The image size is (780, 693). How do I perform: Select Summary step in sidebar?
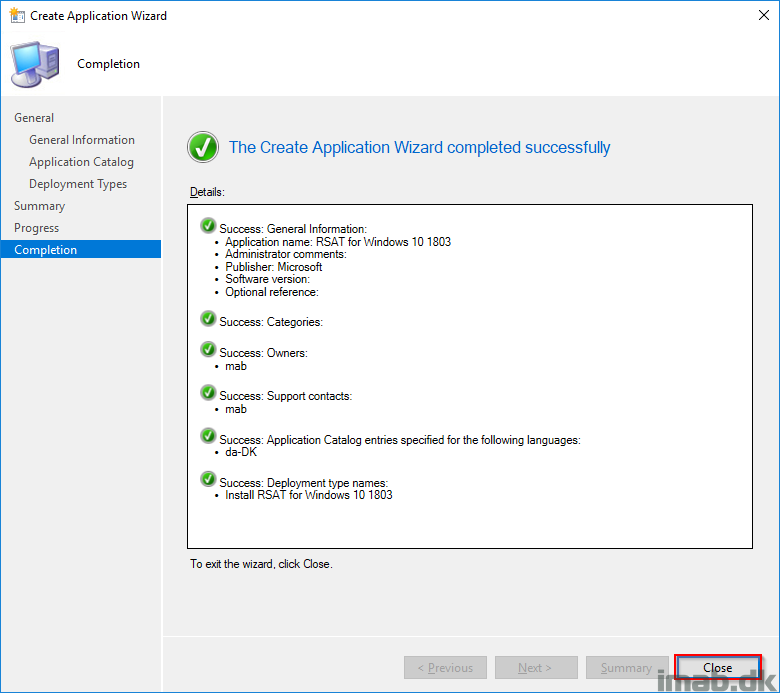39,206
